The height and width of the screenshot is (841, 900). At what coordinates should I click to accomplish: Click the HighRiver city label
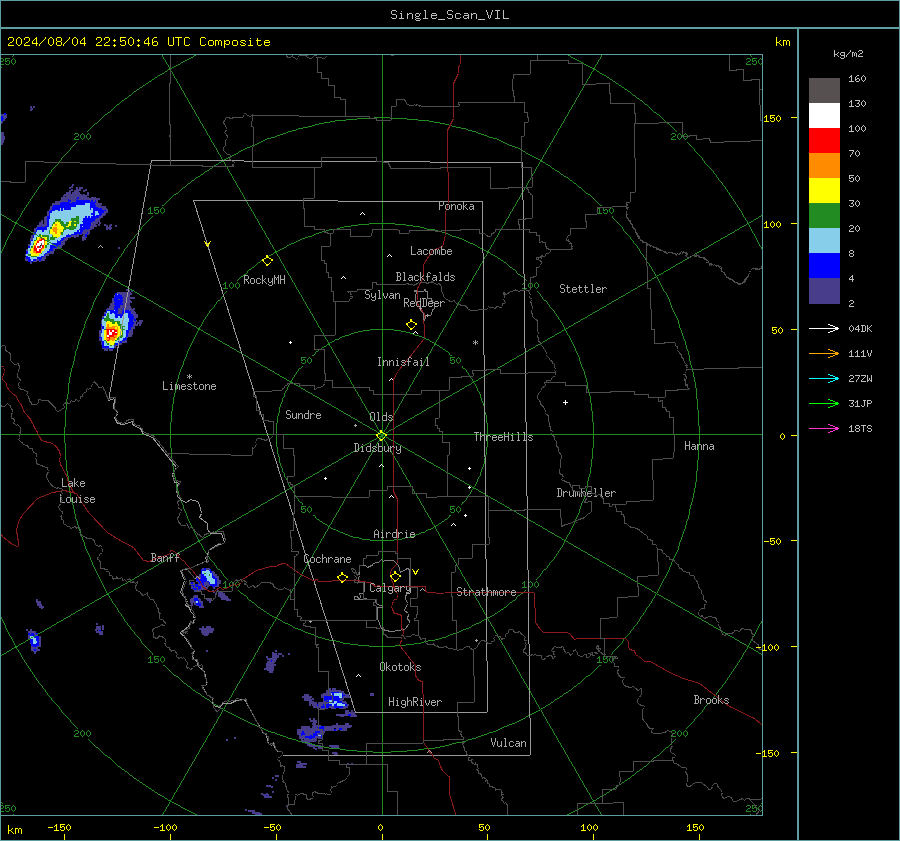pyautogui.click(x=415, y=702)
